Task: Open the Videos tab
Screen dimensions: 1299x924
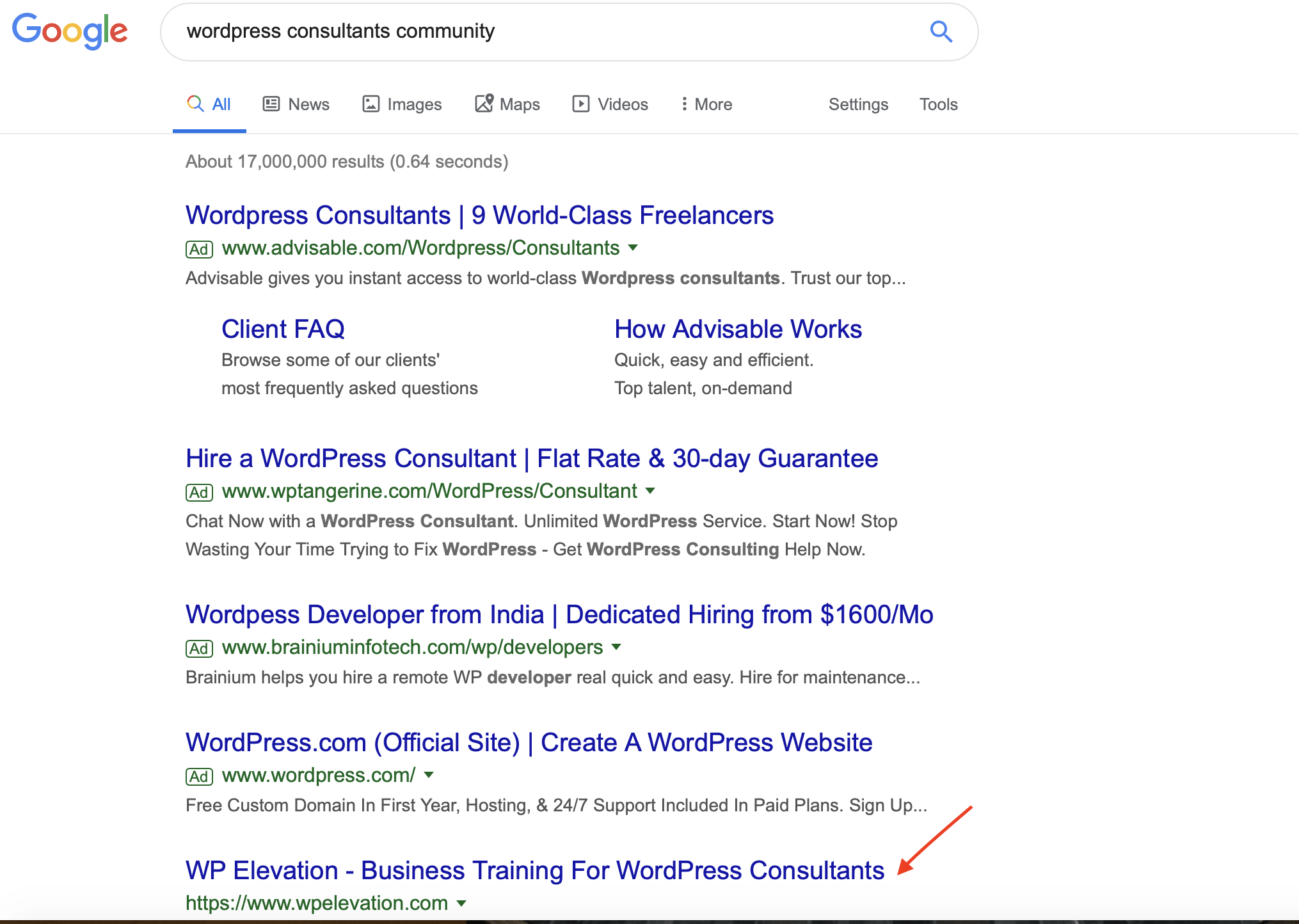Action: coord(610,104)
